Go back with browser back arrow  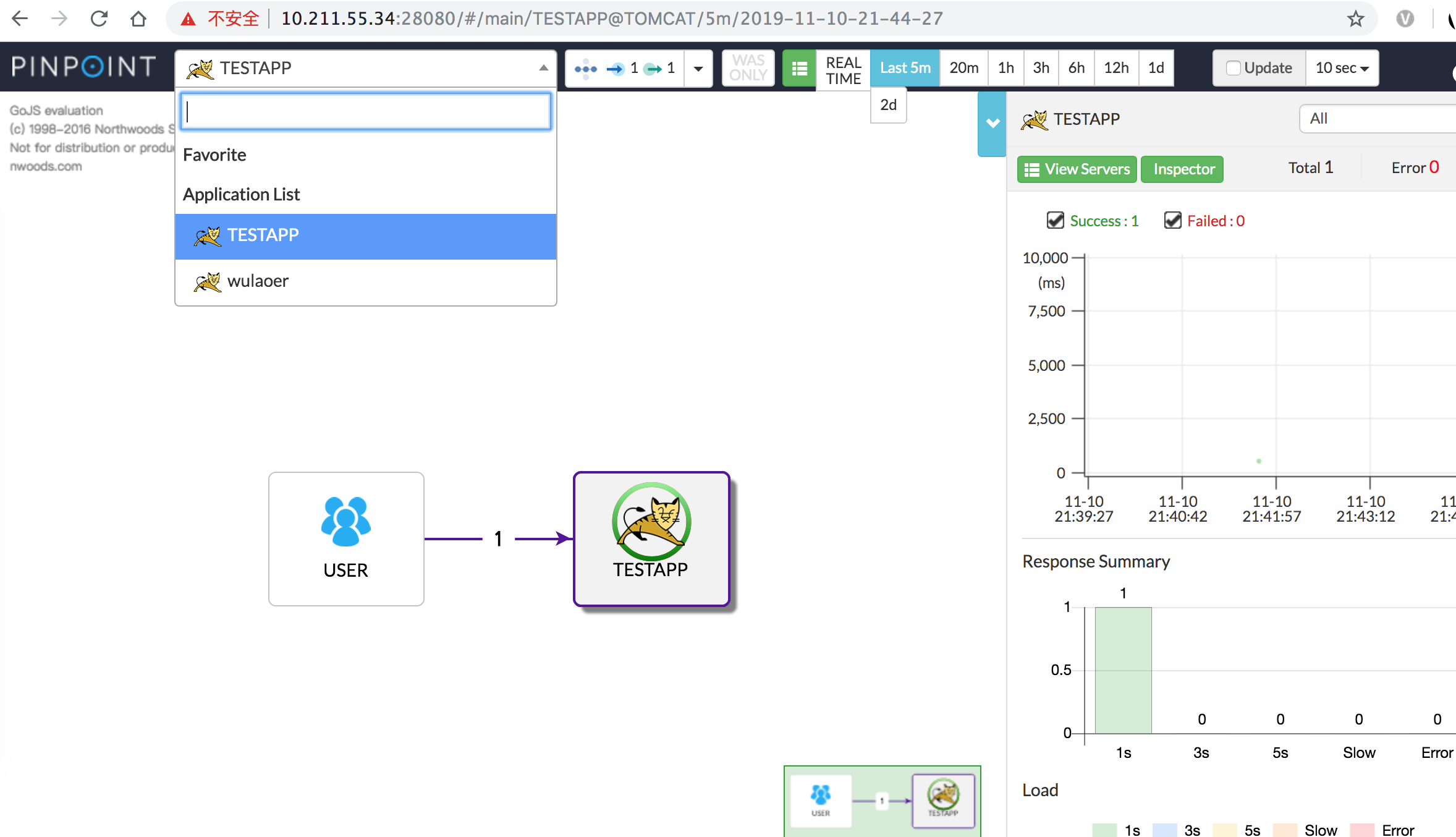pyautogui.click(x=20, y=19)
